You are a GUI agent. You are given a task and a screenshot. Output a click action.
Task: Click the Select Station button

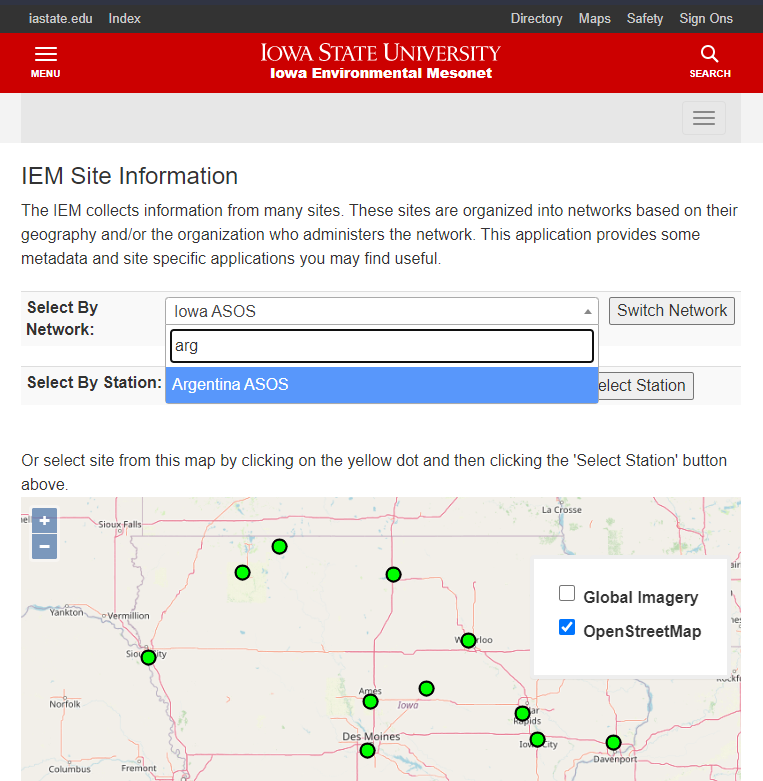646,386
